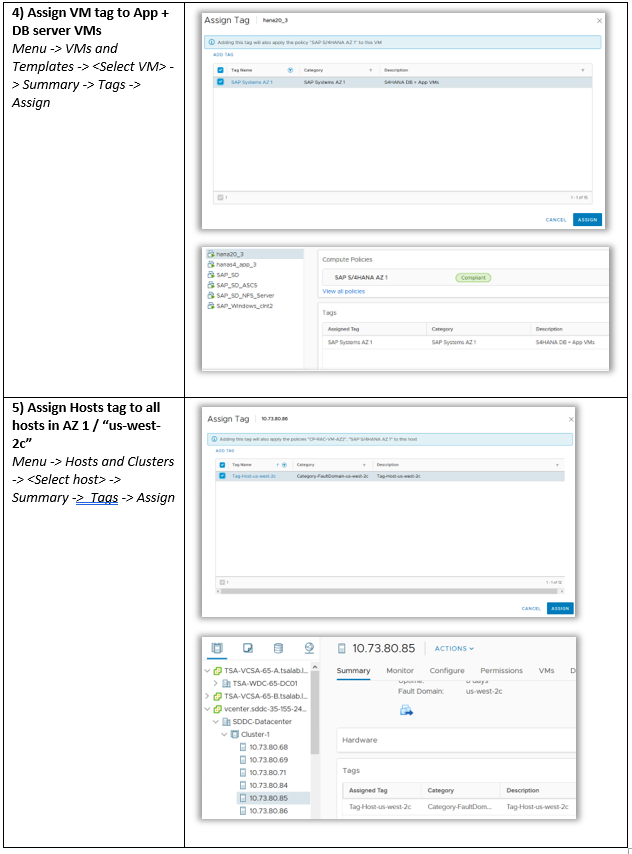Click the Cluster-1 cluster icon
The image size is (632, 854).
235,734
